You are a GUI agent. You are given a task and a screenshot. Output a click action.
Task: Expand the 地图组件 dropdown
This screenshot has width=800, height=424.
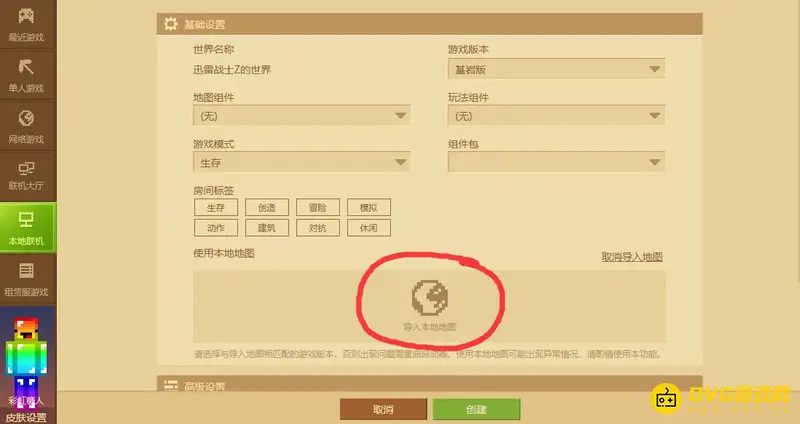pos(302,116)
